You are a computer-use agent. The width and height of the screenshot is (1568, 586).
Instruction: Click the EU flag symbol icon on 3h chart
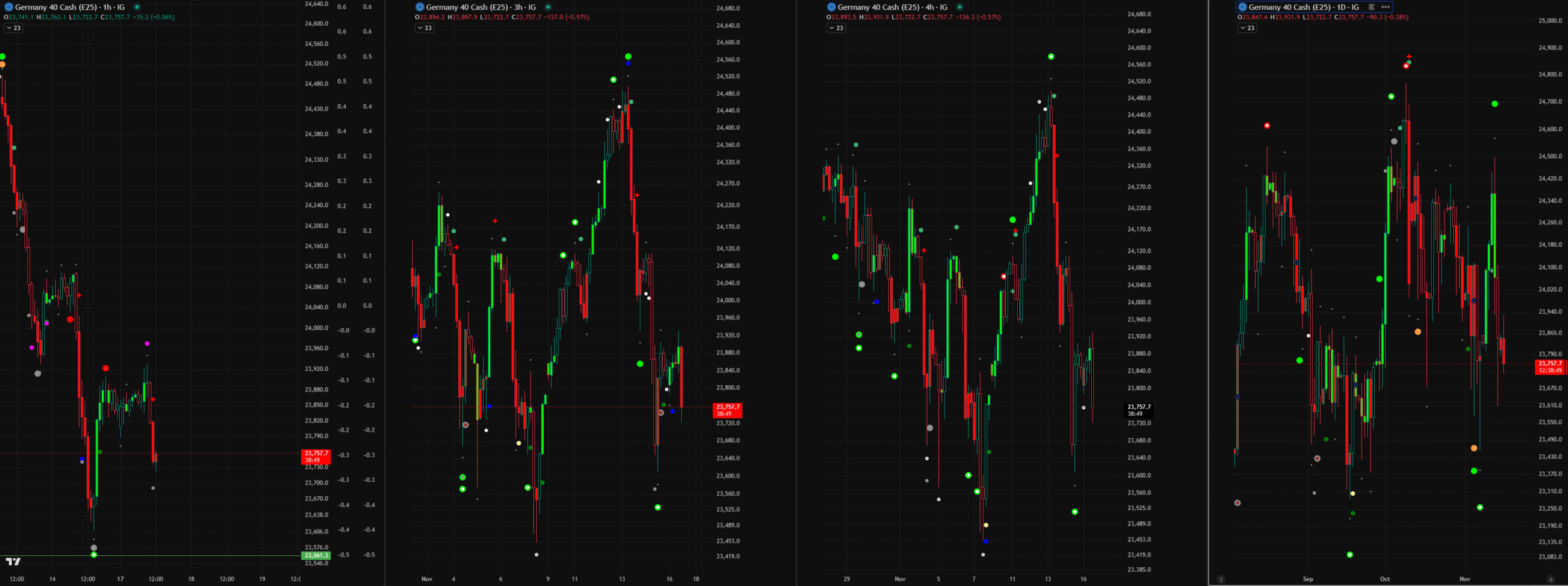point(420,8)
